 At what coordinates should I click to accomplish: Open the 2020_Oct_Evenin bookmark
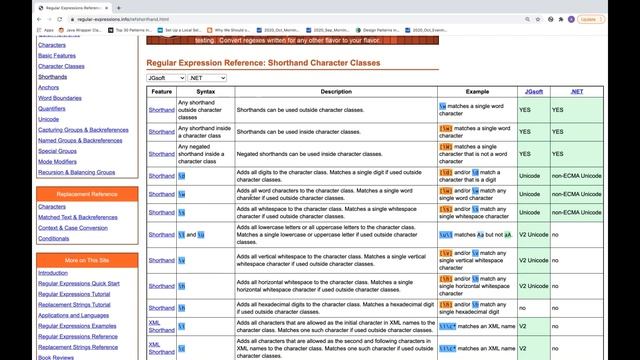[x=427, y=30]
